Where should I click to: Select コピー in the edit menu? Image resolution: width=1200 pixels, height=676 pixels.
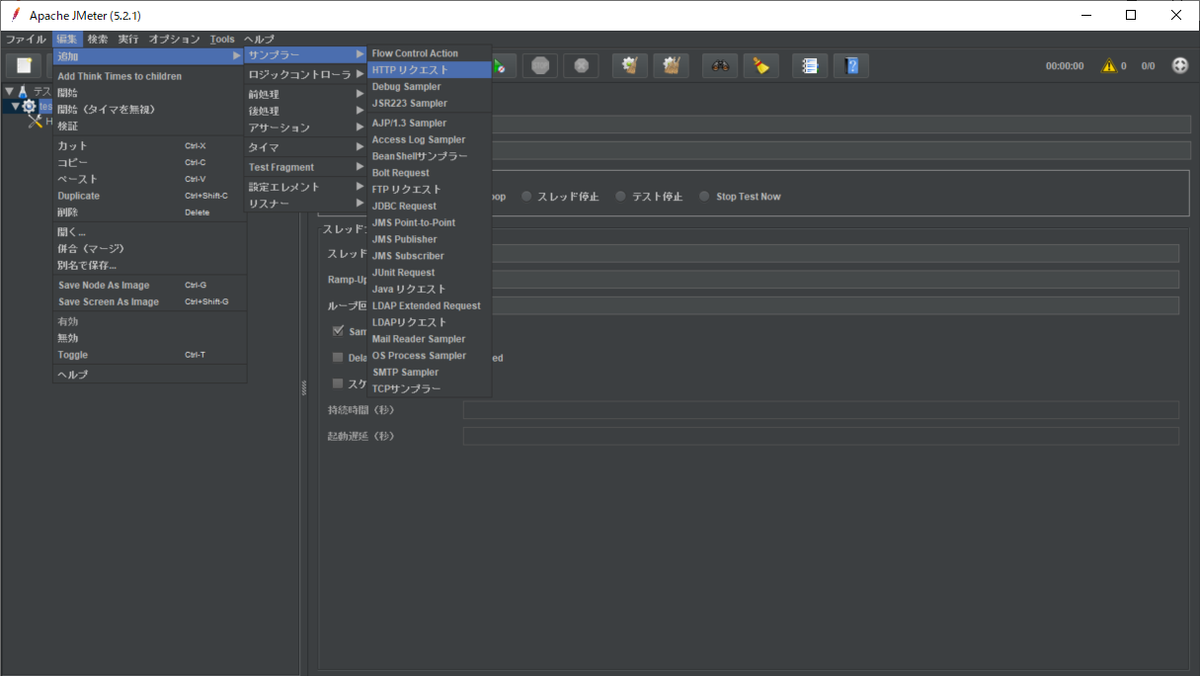click(x=149, y=162)
